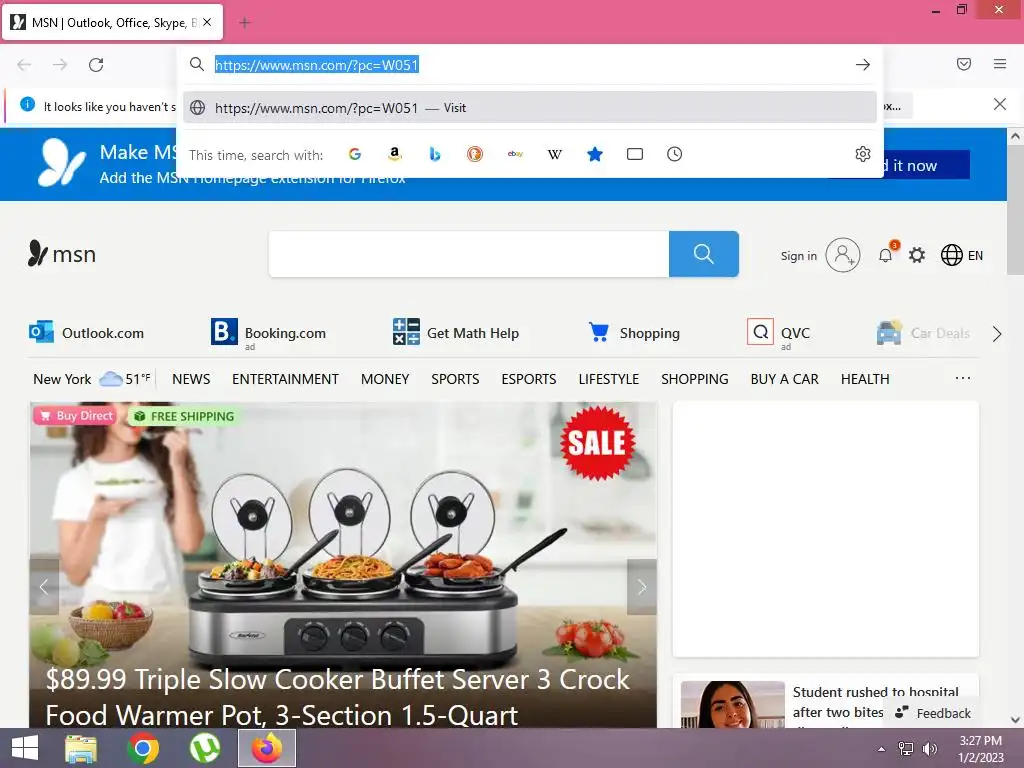The height and width of the screenshot is (768, 1024).
Task: Open Get Math Help shortcut
Action: (x=456, y=332)
